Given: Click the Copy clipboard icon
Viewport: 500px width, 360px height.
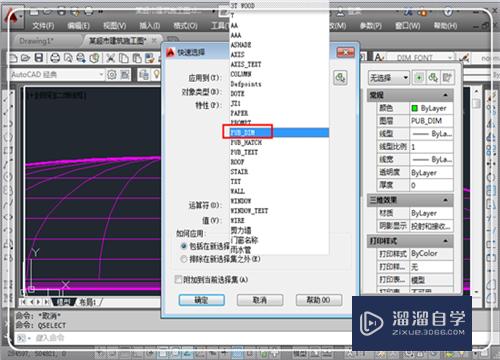Looking at the screenshot, I should (x=124, y=58).
